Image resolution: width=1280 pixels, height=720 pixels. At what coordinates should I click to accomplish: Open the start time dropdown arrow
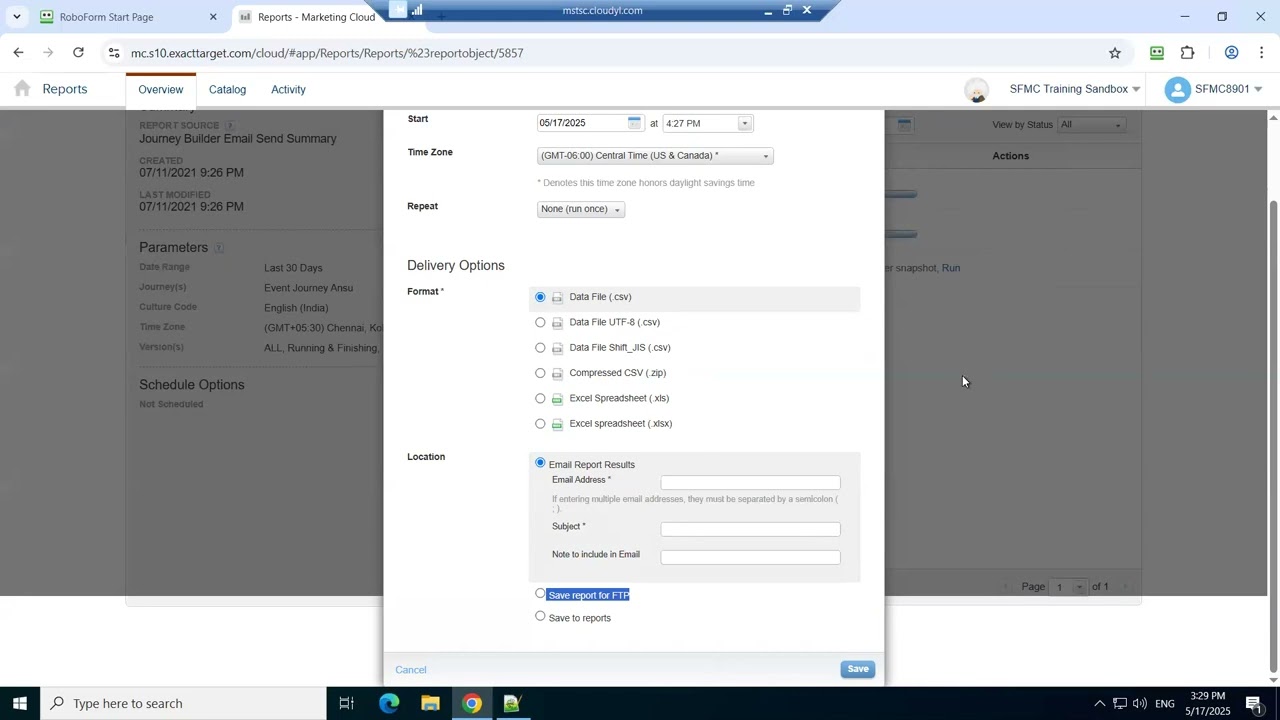point(744,124)
